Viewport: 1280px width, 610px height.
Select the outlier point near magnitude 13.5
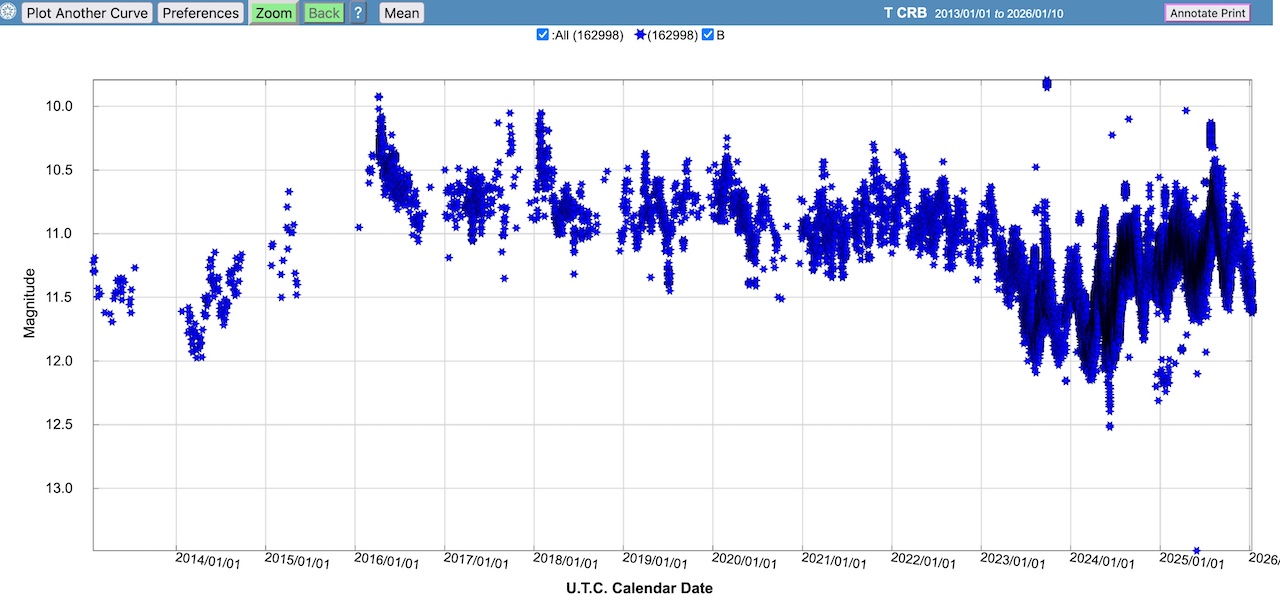pyautogui.click(x=1196, y=550)
